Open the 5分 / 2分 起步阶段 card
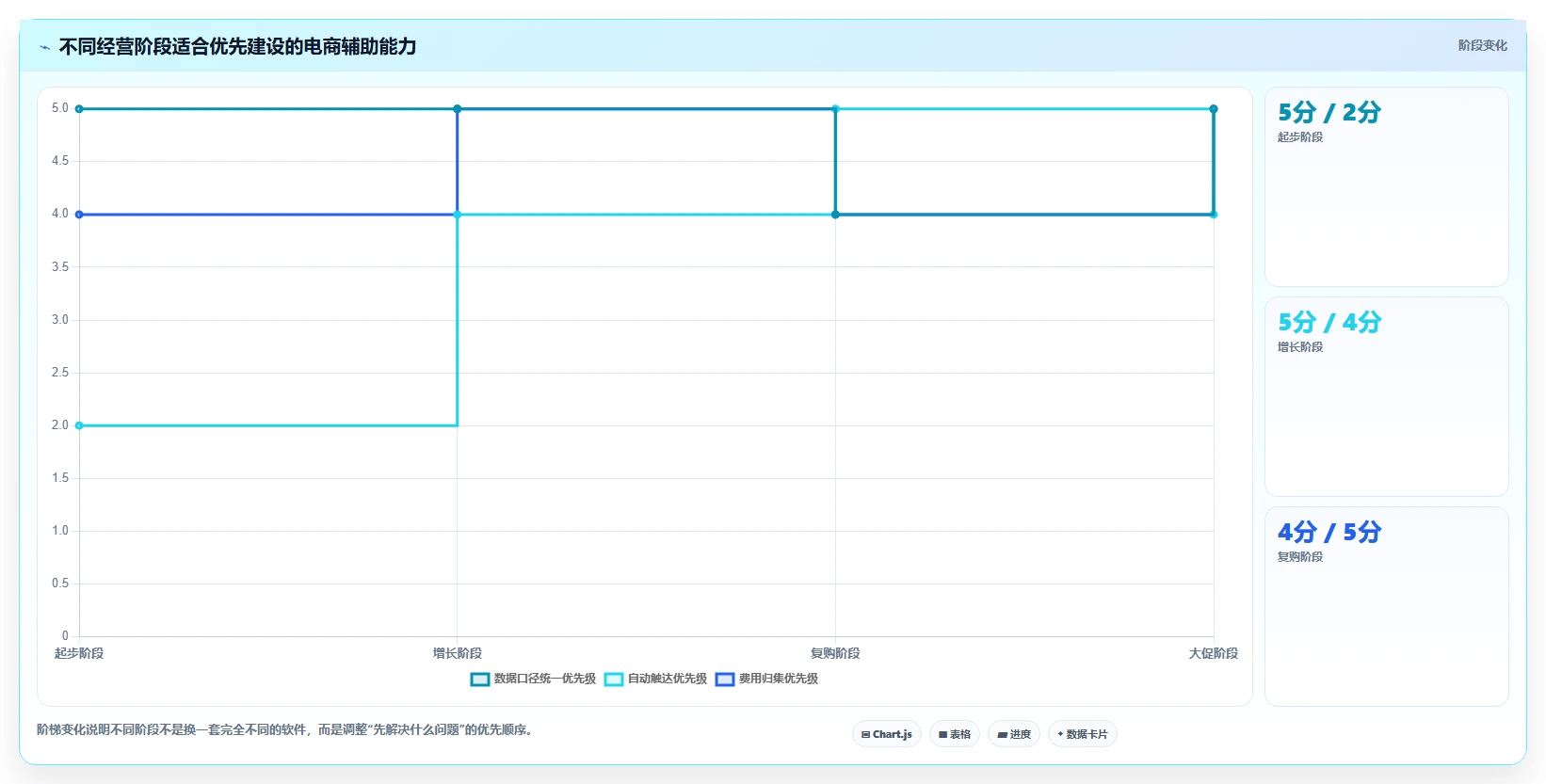Viewport: 1546px width, 784px height. [x=1386, y=187]
